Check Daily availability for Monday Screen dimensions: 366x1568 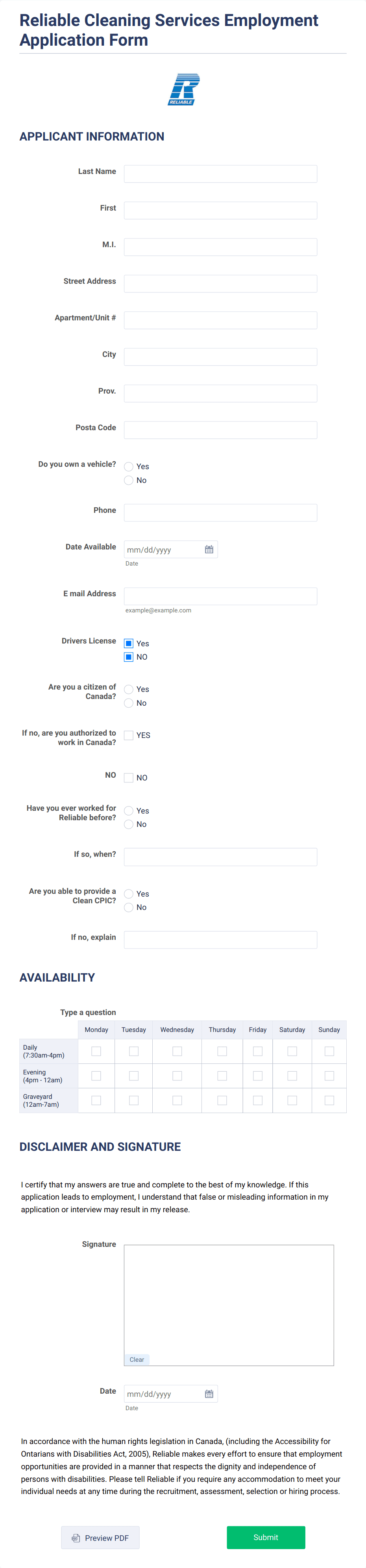click(96, 1050)
